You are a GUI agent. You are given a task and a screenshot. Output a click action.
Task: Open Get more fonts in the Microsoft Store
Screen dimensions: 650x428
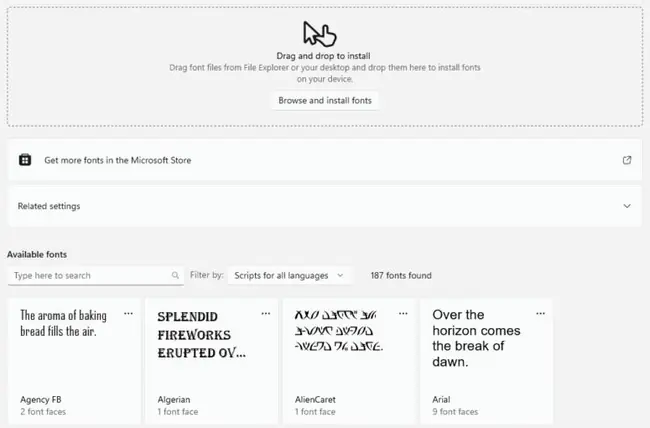325,160
